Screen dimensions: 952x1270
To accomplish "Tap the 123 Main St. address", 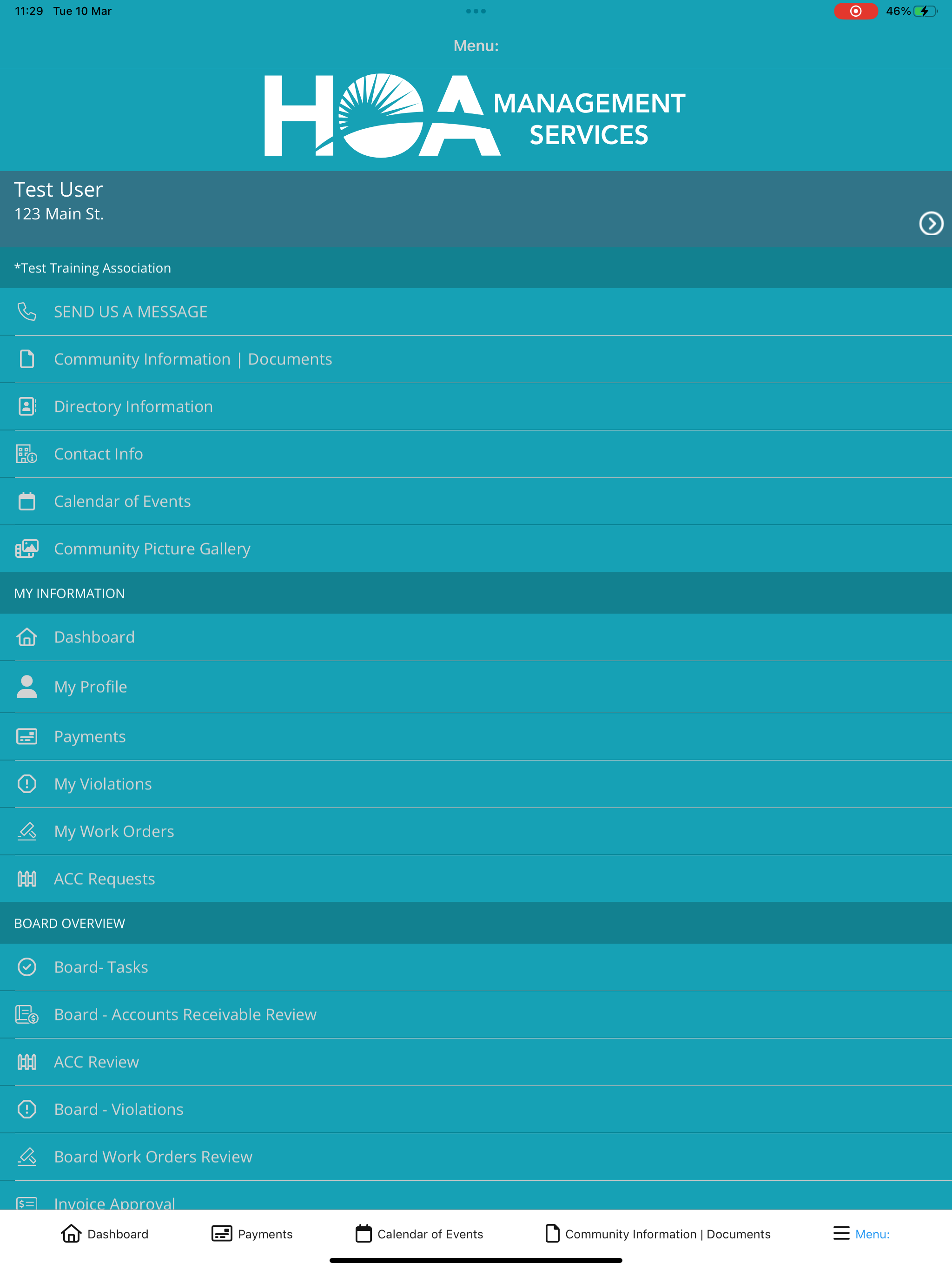I will click(x=59, y=214).
